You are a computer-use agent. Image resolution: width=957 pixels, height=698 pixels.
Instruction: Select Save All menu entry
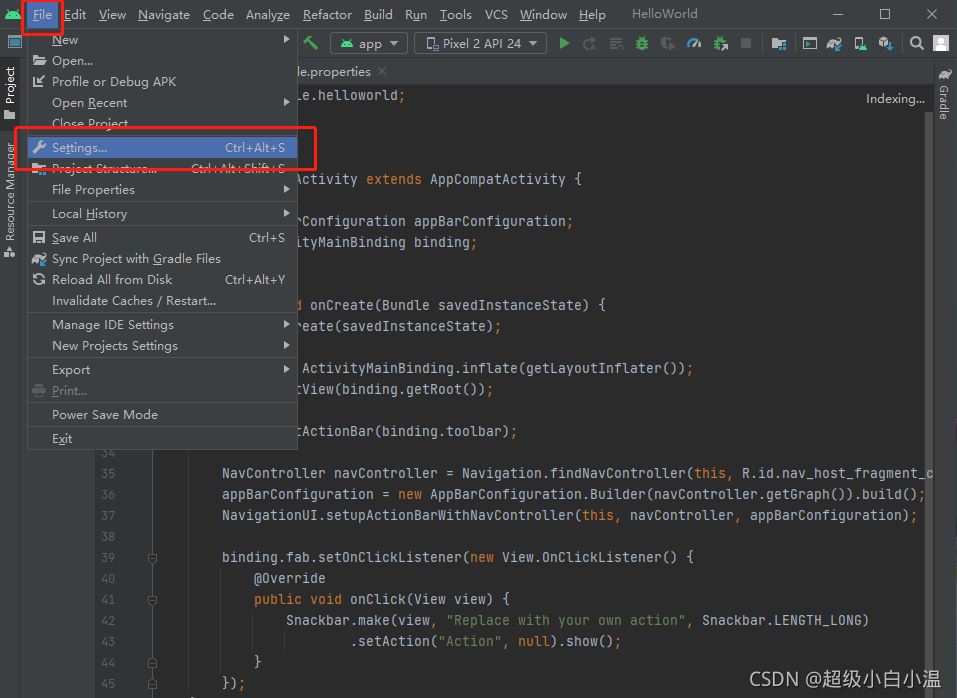[x=162, y=238]
